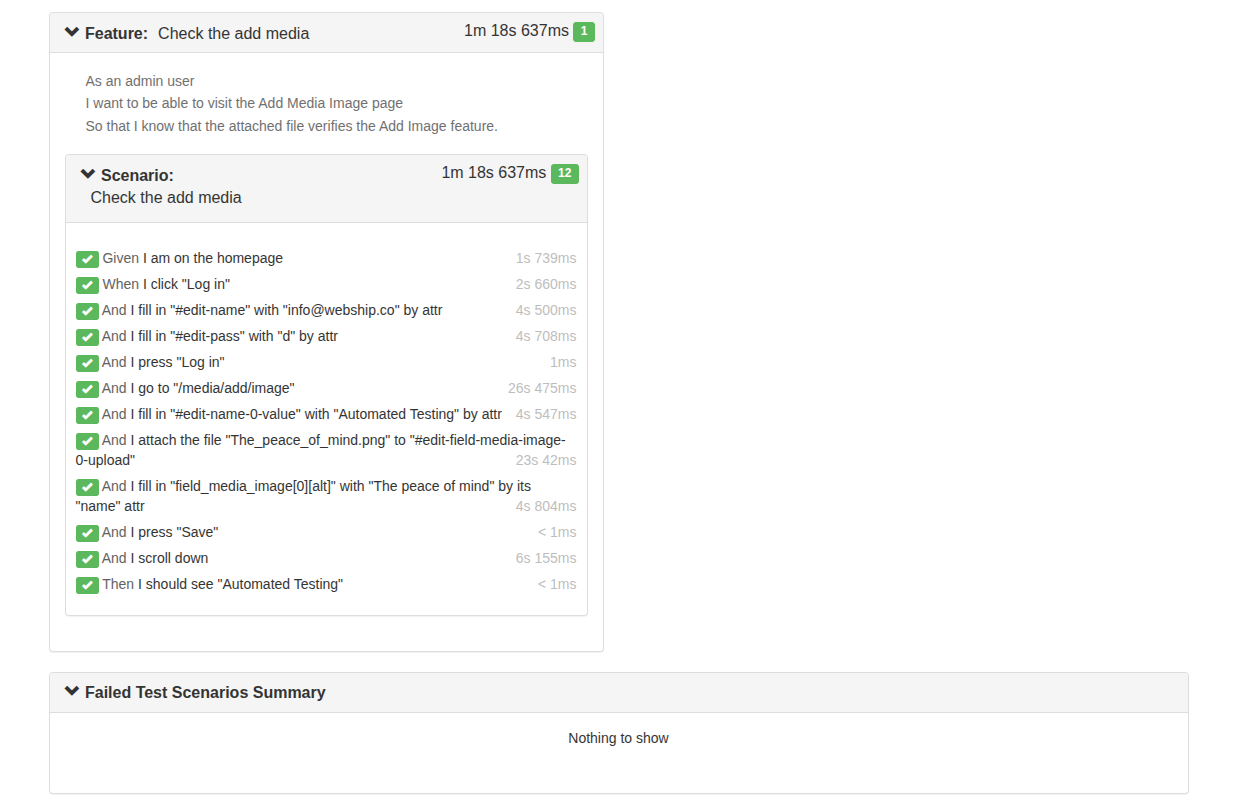Click check icon for 'And I press "Log in"' step

87,363
